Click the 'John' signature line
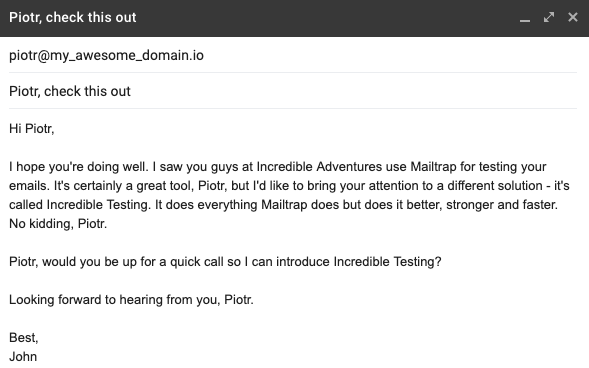Viewport: 589px width, 368px height. [23, 357]
